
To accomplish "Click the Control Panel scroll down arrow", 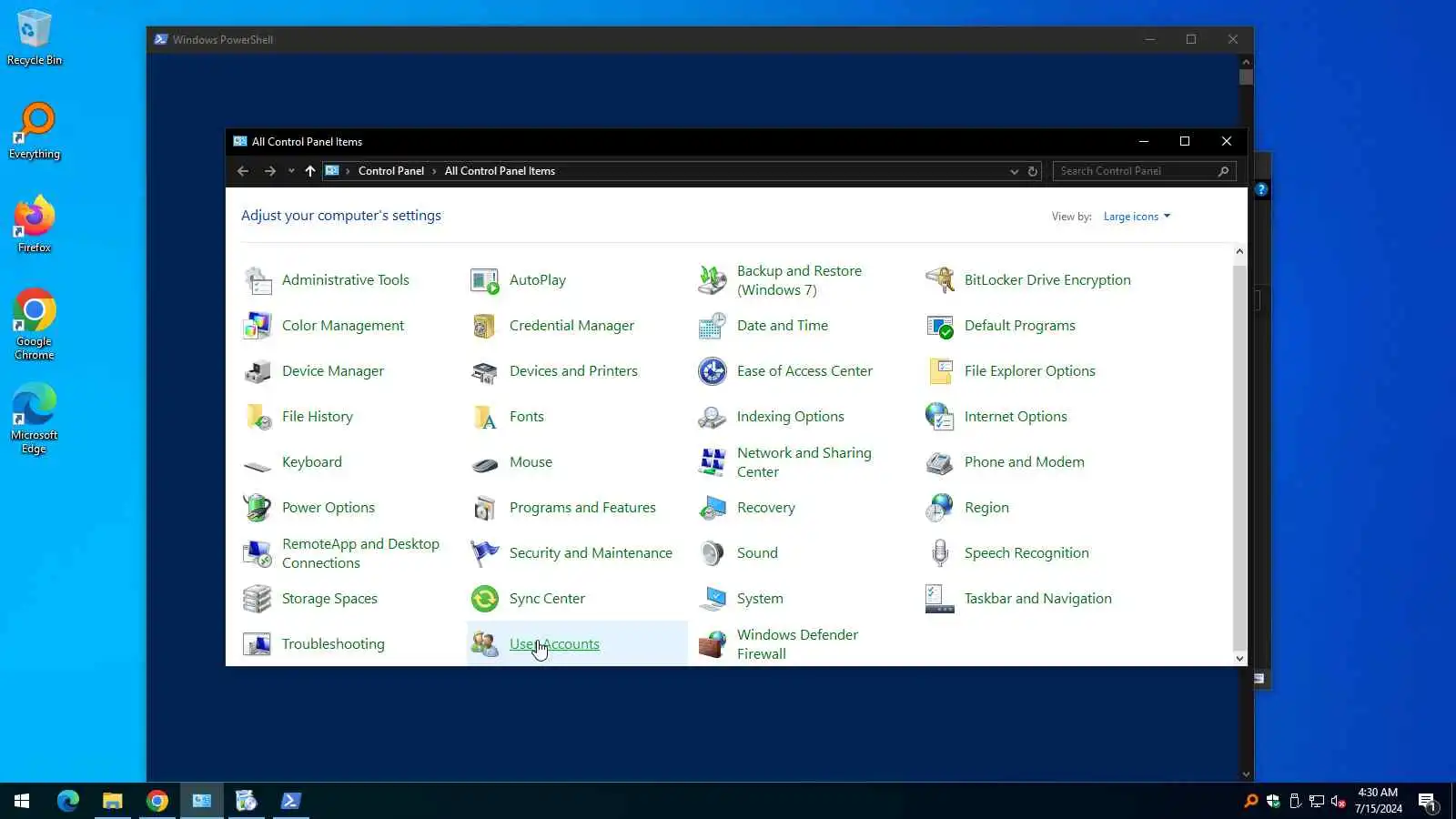I will pos(1239,658).
